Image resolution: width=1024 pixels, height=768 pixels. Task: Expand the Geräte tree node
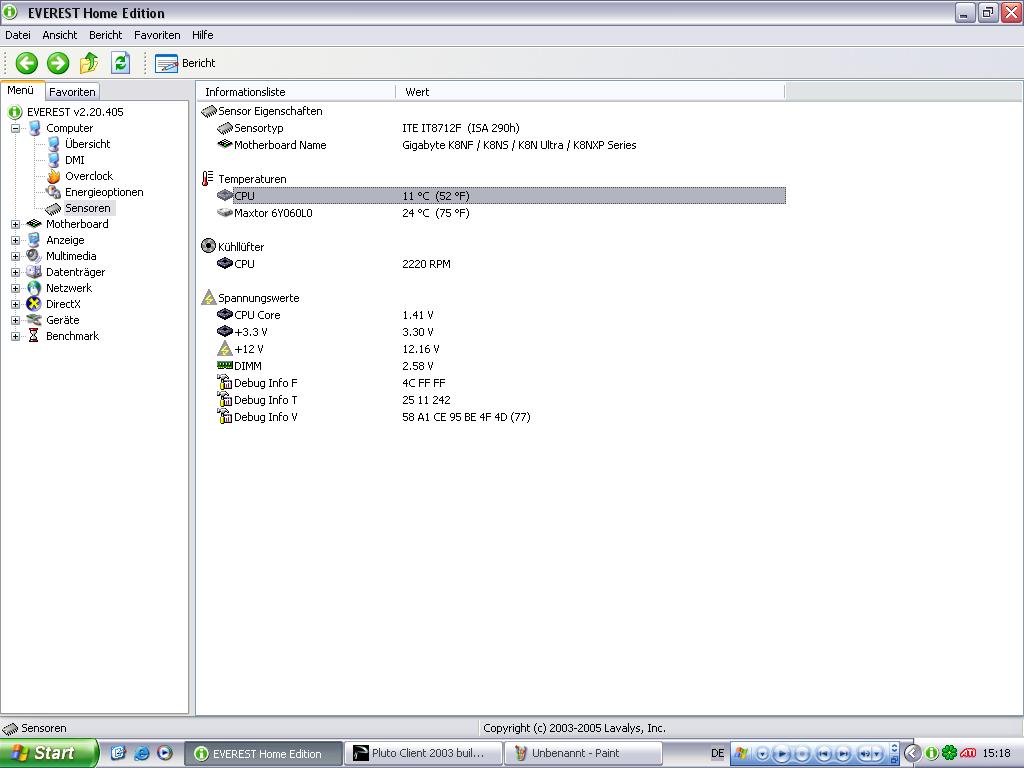pos(15,320)
